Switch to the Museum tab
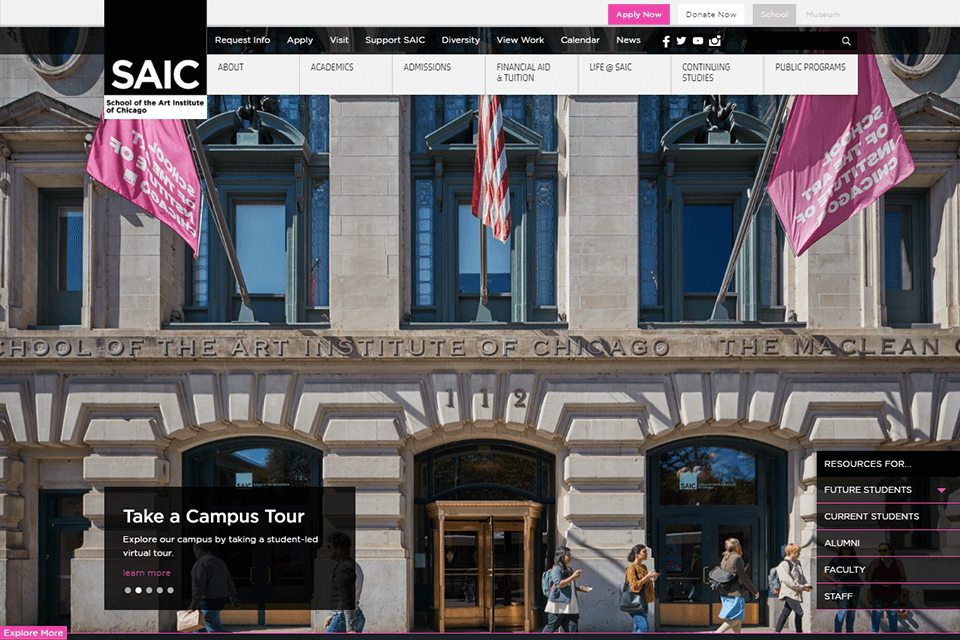Screen dimensions: 960x640 coord(823,14)
